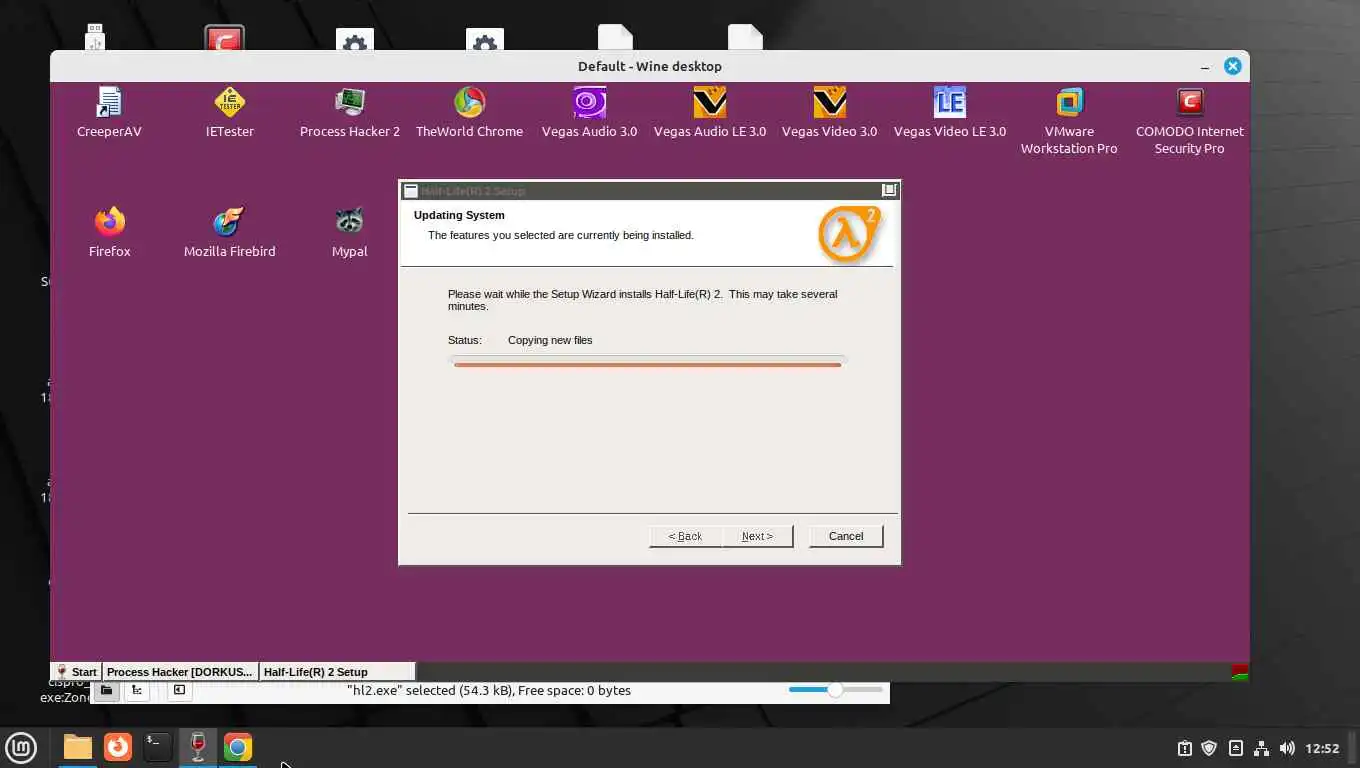Open the 12:52 clock calendar
Viewport: 1360px width, 768px height.
tap(1322, 748)
